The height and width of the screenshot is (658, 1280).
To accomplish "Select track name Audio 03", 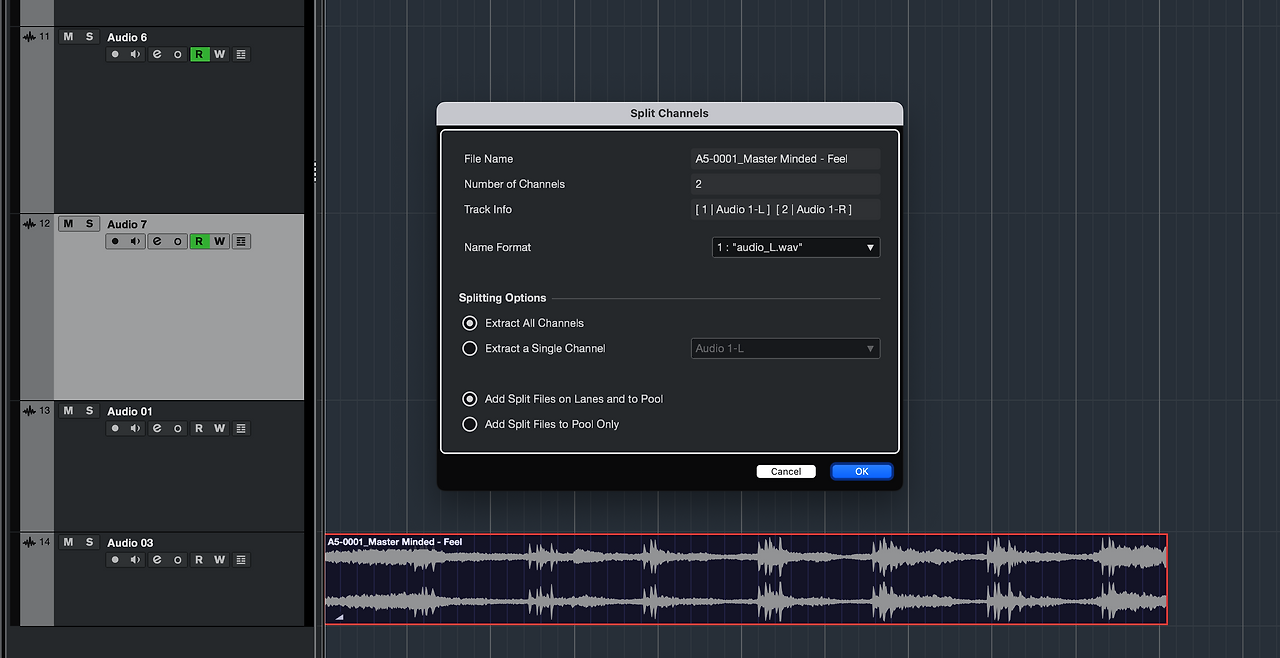I will point(130,543).
